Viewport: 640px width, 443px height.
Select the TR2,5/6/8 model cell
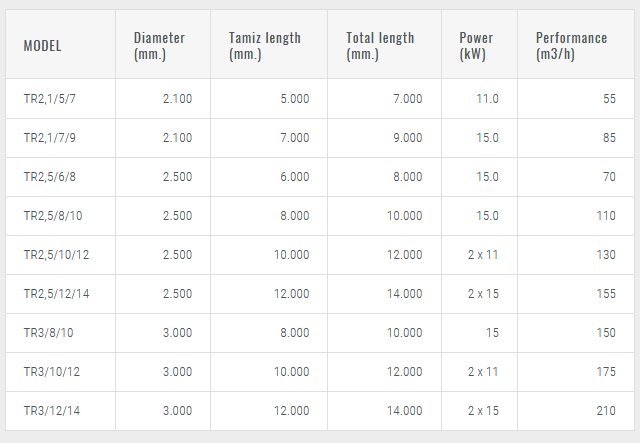pyautogui.click(x=49, y=177)
